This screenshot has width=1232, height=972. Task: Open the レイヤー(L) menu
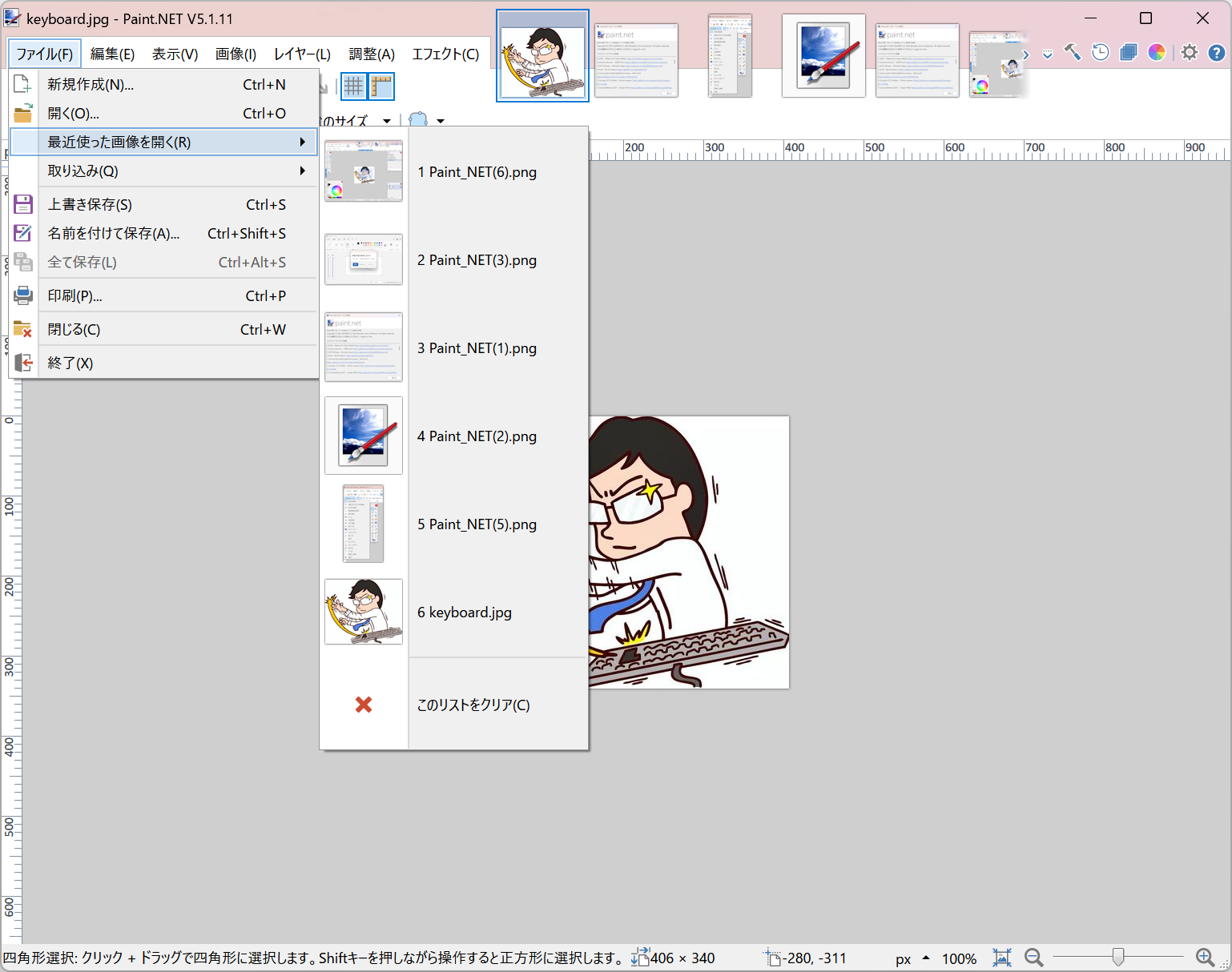[x=302, y=54]
